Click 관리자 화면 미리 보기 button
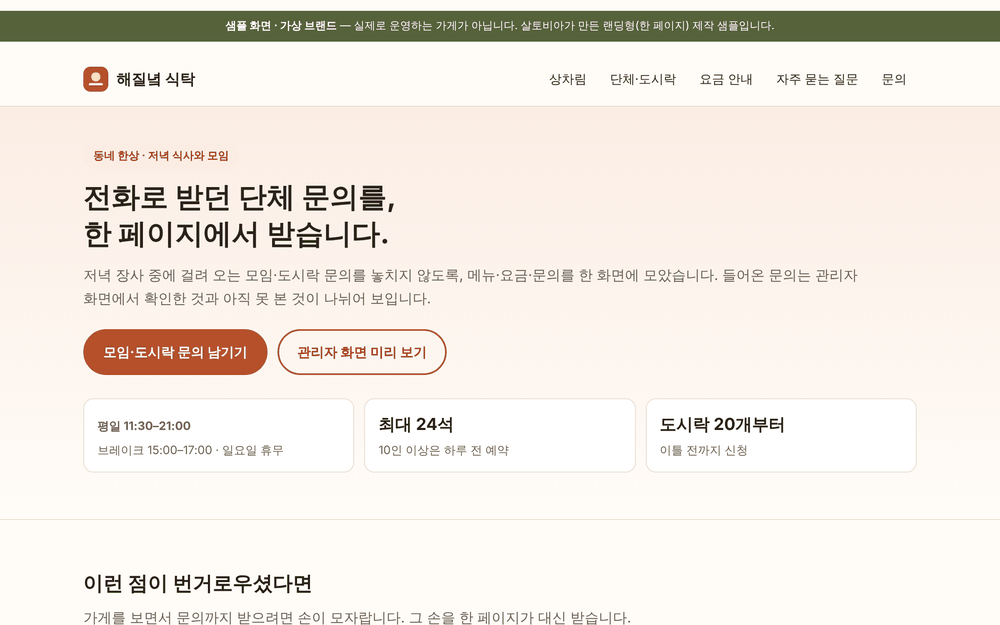The width and height of the screenshot is (1000, 625). tap(362, 352)
